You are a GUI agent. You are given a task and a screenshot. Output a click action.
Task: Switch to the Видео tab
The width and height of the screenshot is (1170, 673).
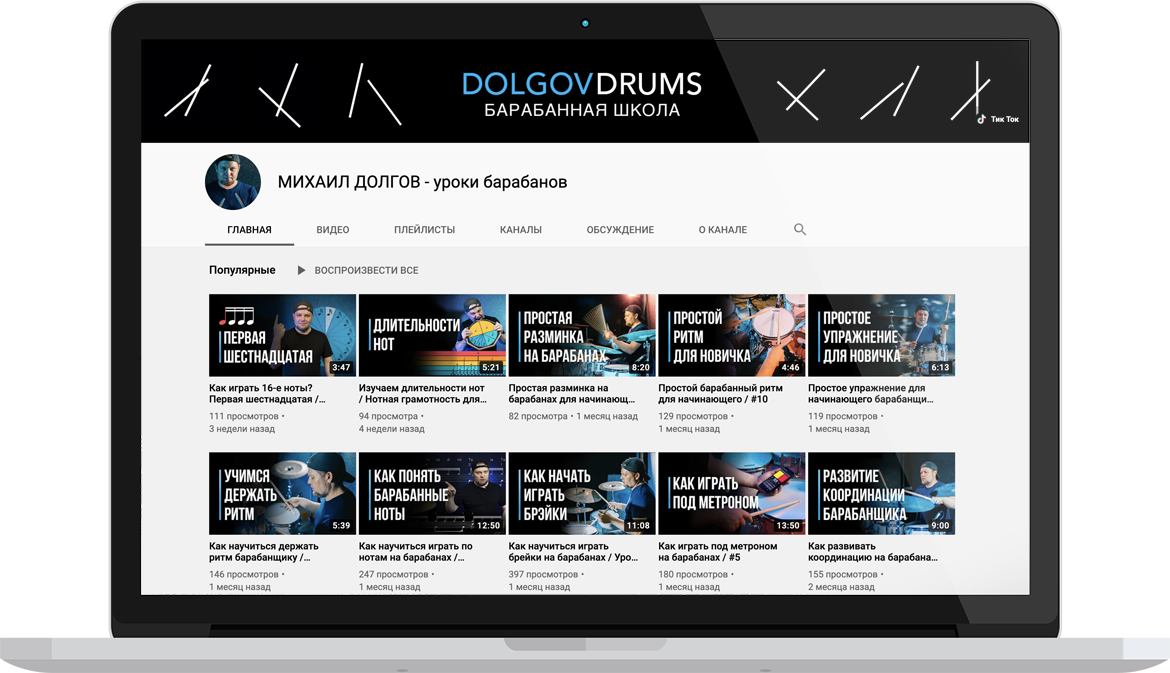click(x=333, y=230)
